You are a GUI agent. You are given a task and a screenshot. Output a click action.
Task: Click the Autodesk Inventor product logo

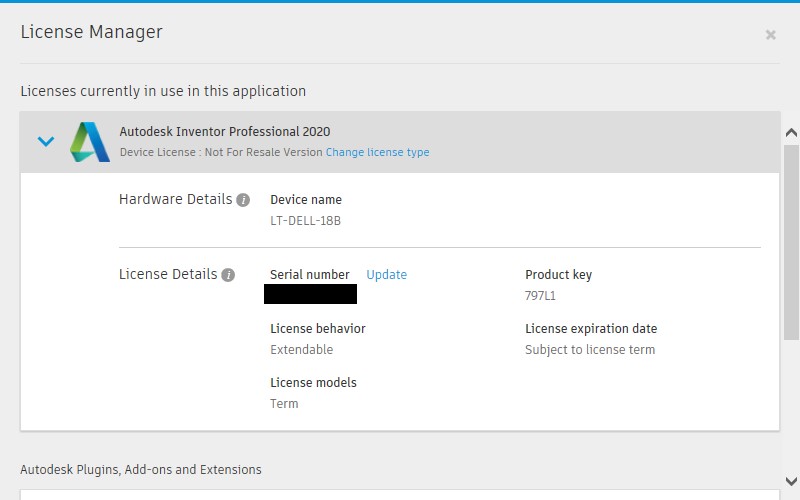point(90,142)
